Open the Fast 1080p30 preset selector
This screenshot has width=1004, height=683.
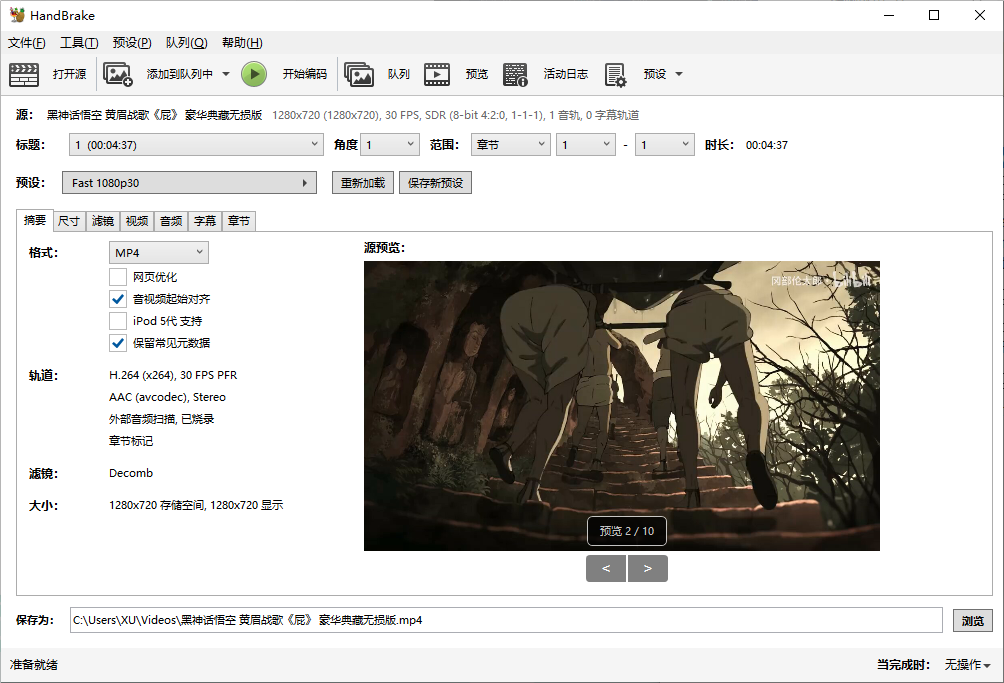click(x=190, y=183)
